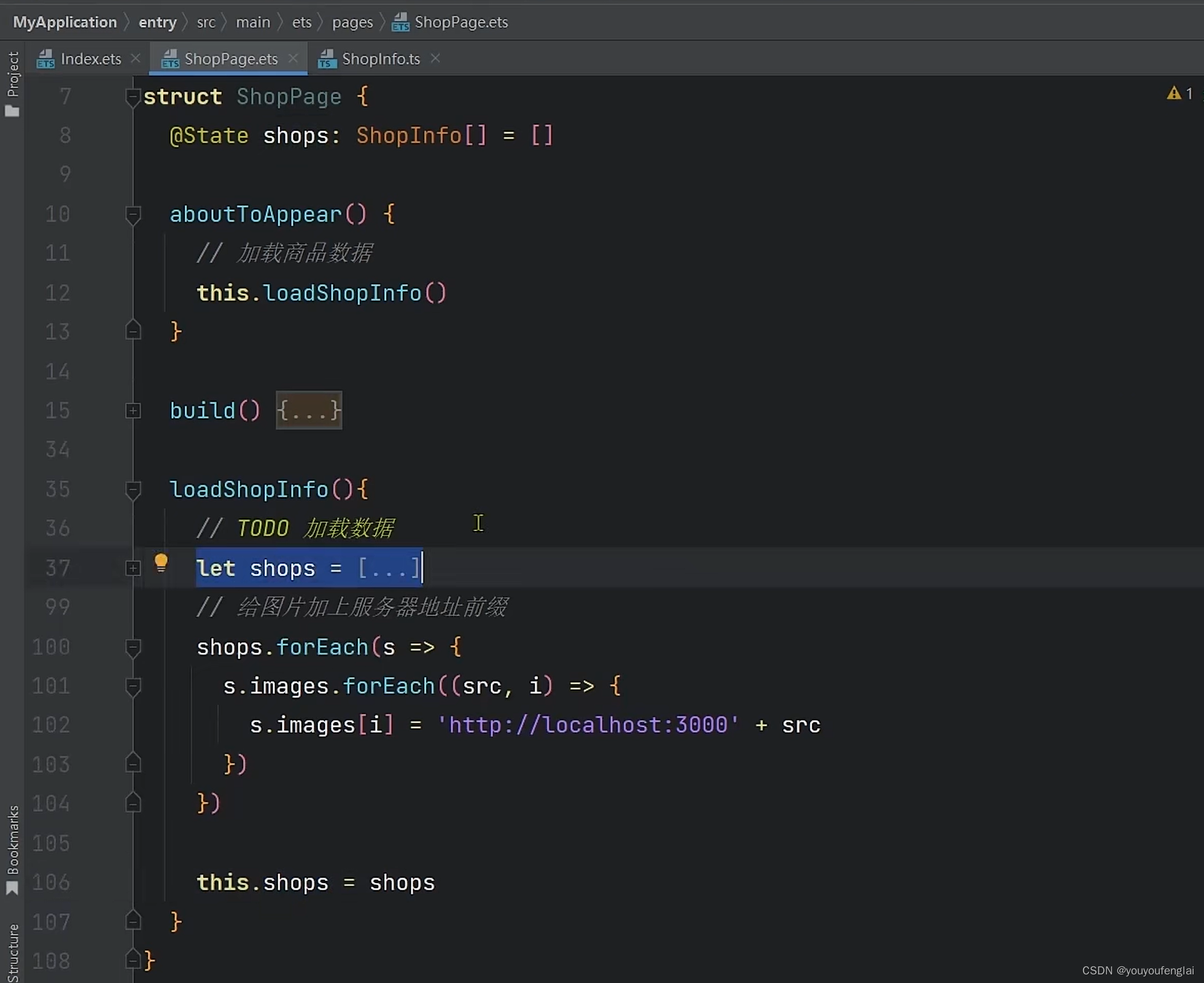Image resolution: width=1204 pixels, height=983 pixels.
Task: Open the Bookmarks tool window
Action: coord(12,850)
